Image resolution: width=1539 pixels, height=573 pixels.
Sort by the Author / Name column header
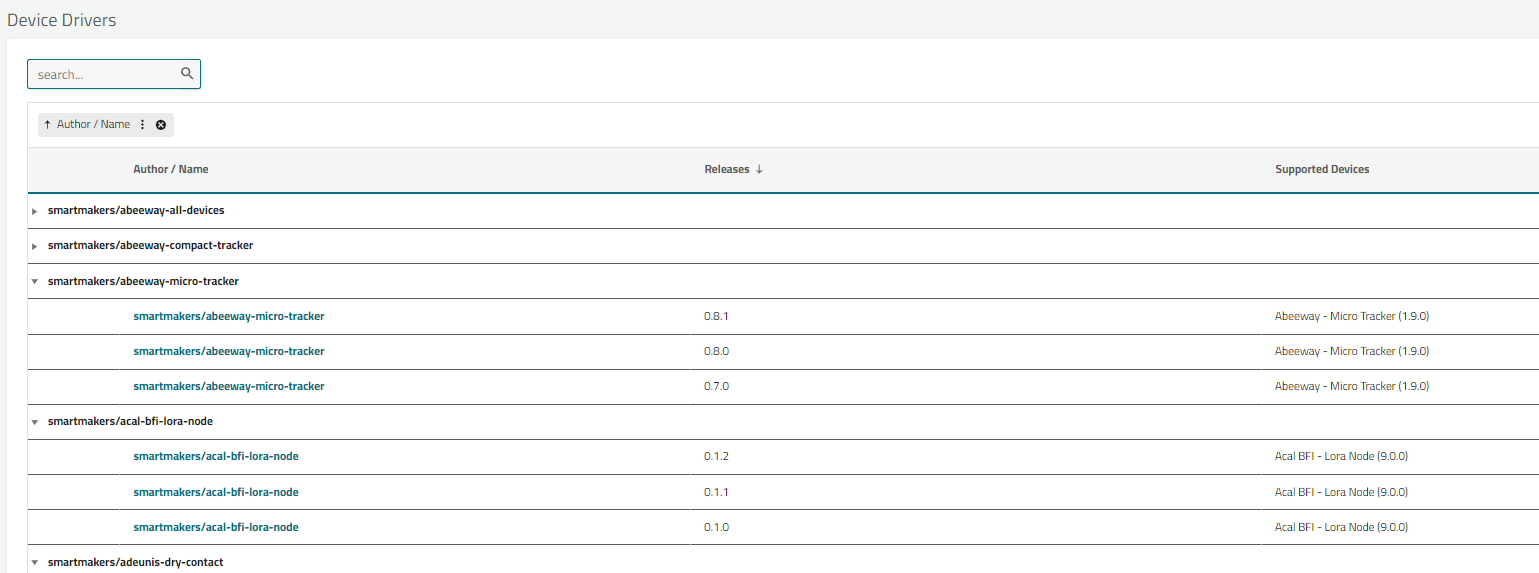coord(171,170)
